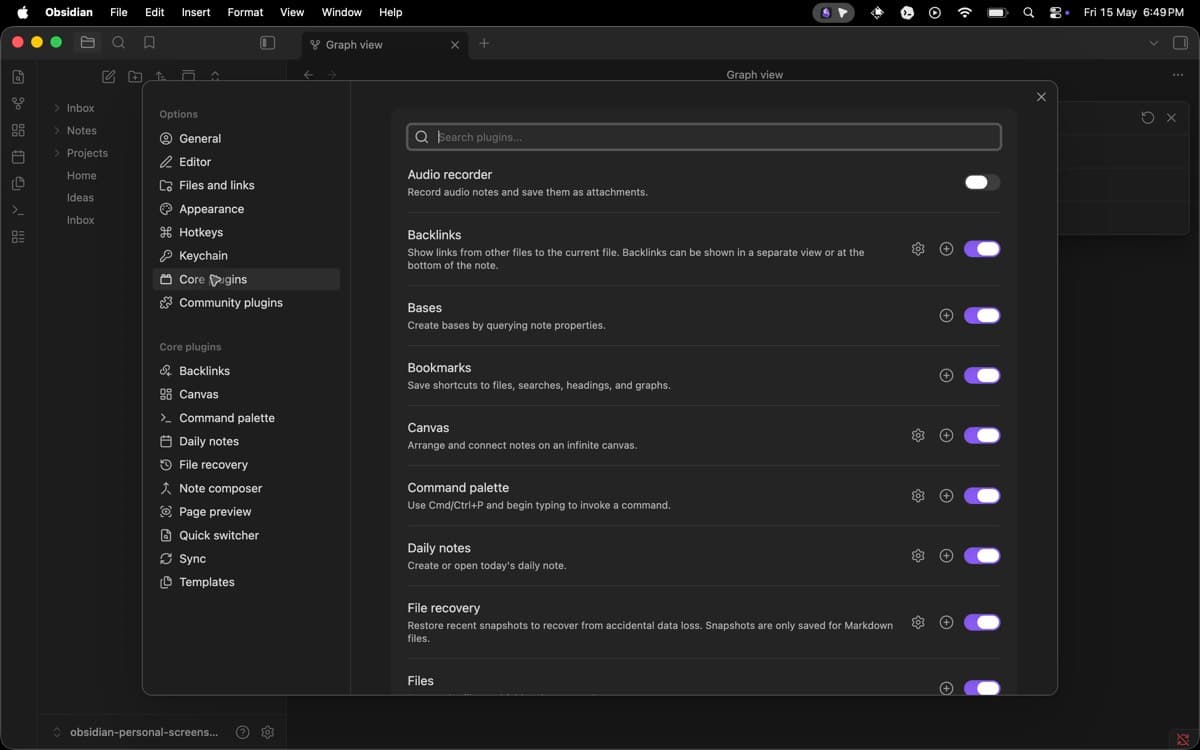Expand the Notes folder
This screenshot has width=1200, height=750.
(x=57, y=130)
